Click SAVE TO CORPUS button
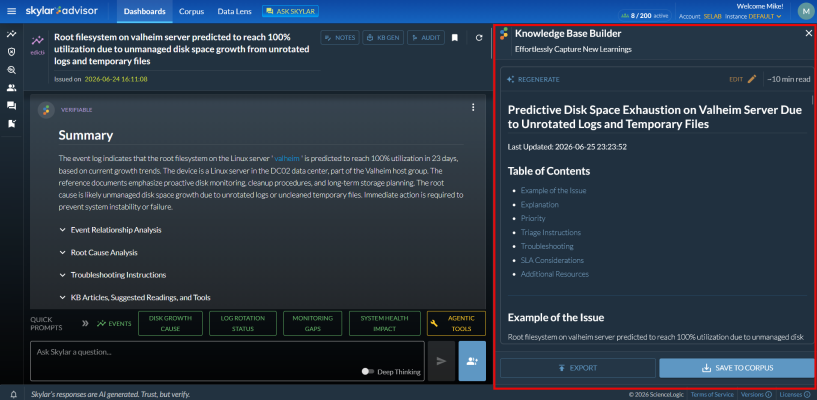This screenshot has height=400, width=817. tap(736, 368)
